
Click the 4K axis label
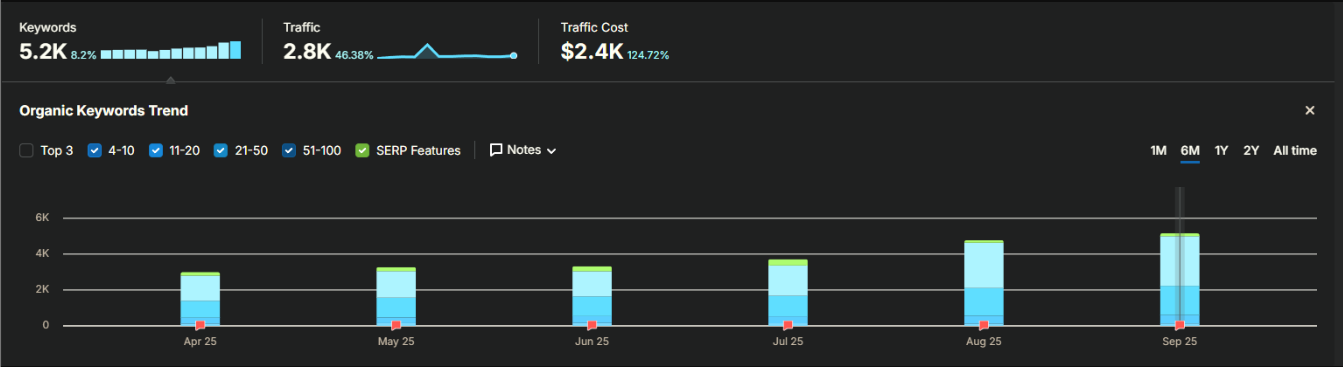point(42,253)
